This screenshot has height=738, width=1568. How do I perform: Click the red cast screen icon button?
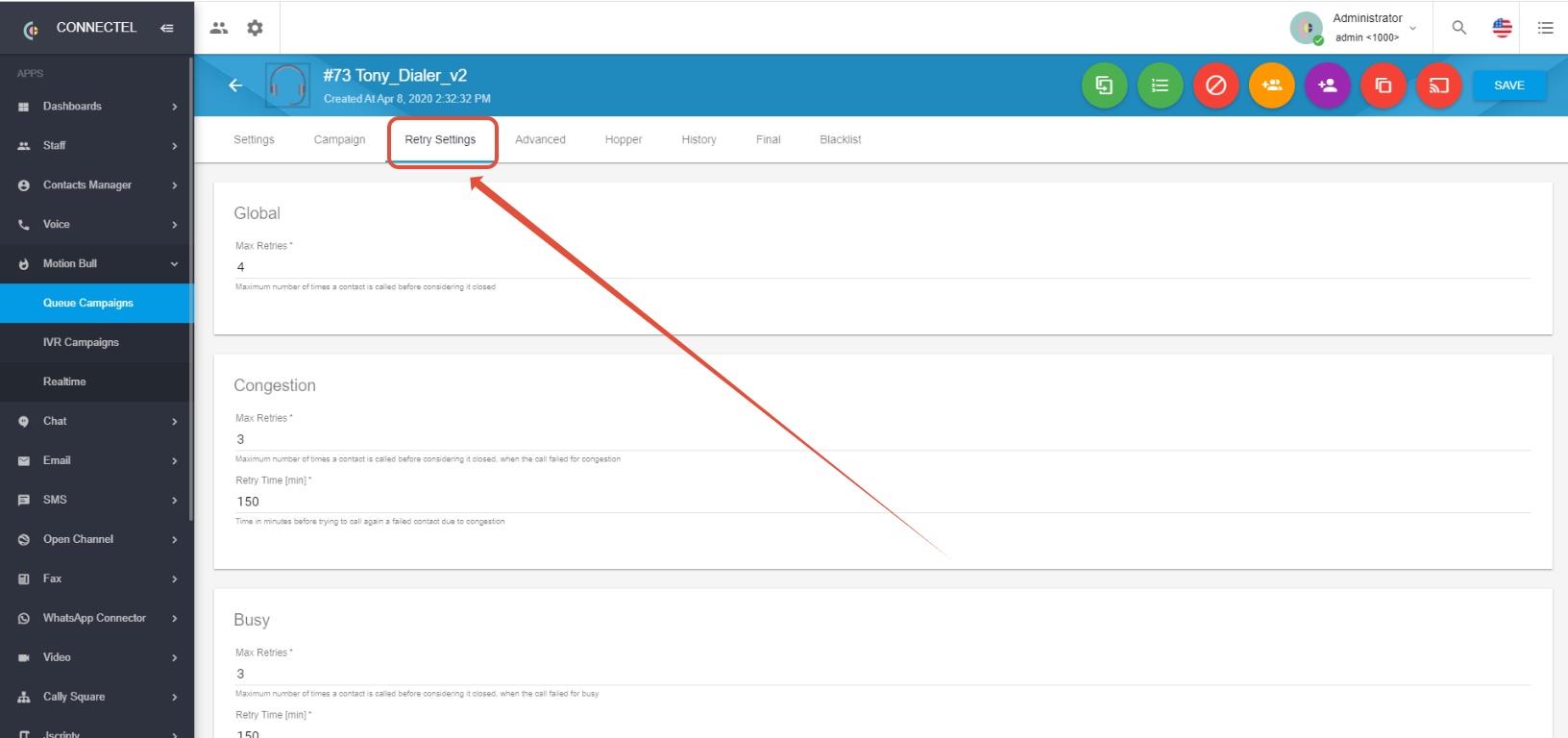[x=1438, y=86]
